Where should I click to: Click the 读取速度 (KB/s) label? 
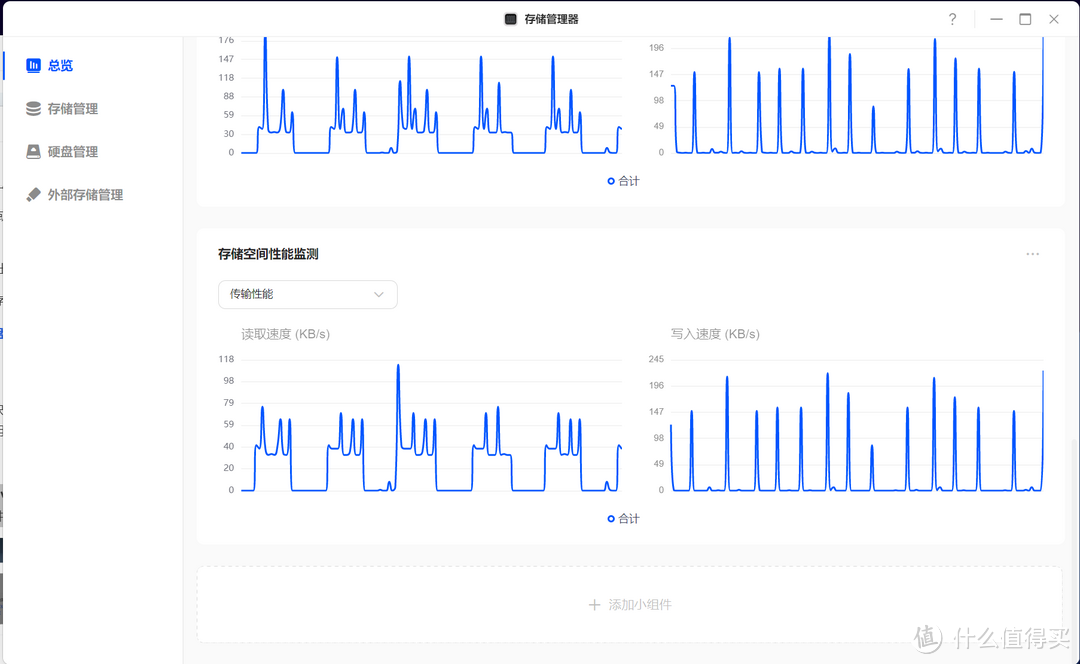point(285,334)
